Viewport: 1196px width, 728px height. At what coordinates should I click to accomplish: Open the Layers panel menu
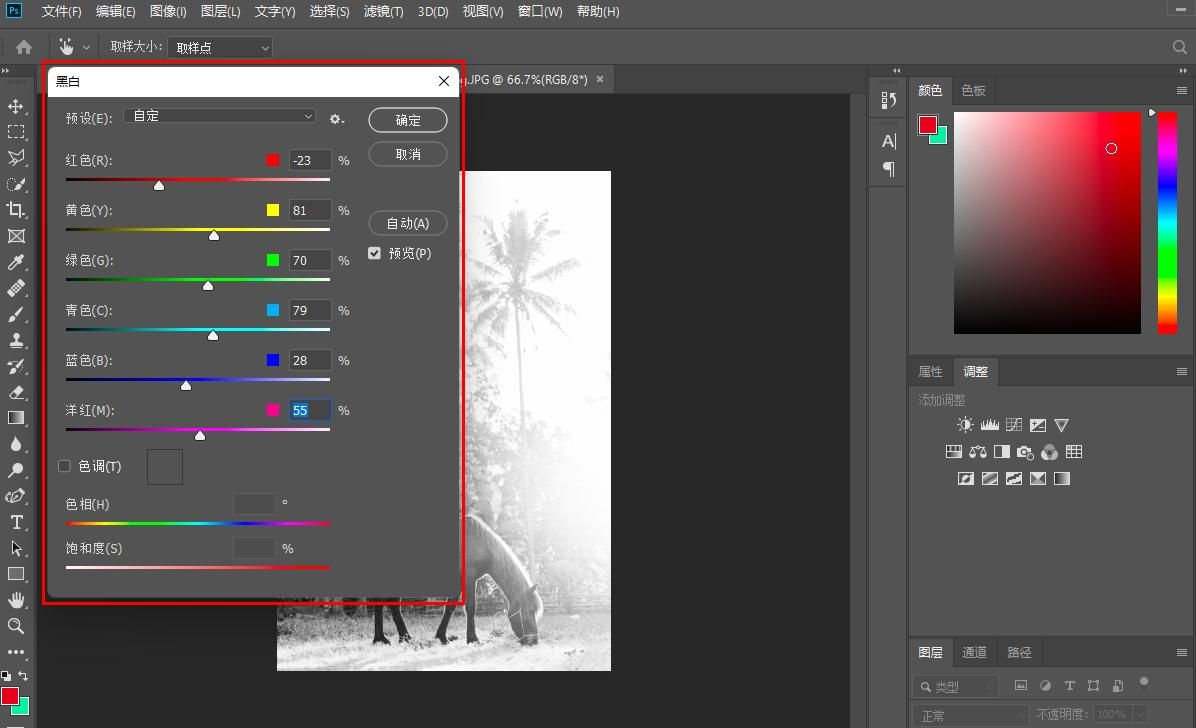click(1182, 652)
